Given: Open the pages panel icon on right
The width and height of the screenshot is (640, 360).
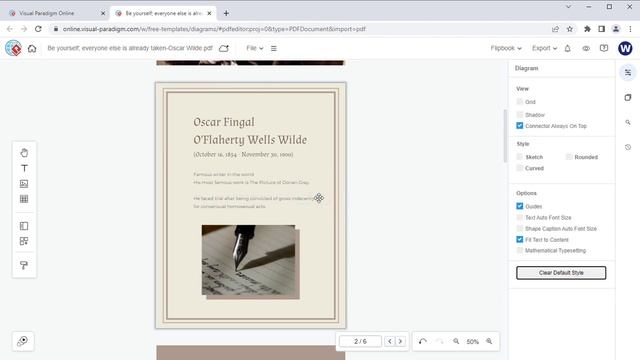Looking at the screenshot, I should tap(628, 98).
